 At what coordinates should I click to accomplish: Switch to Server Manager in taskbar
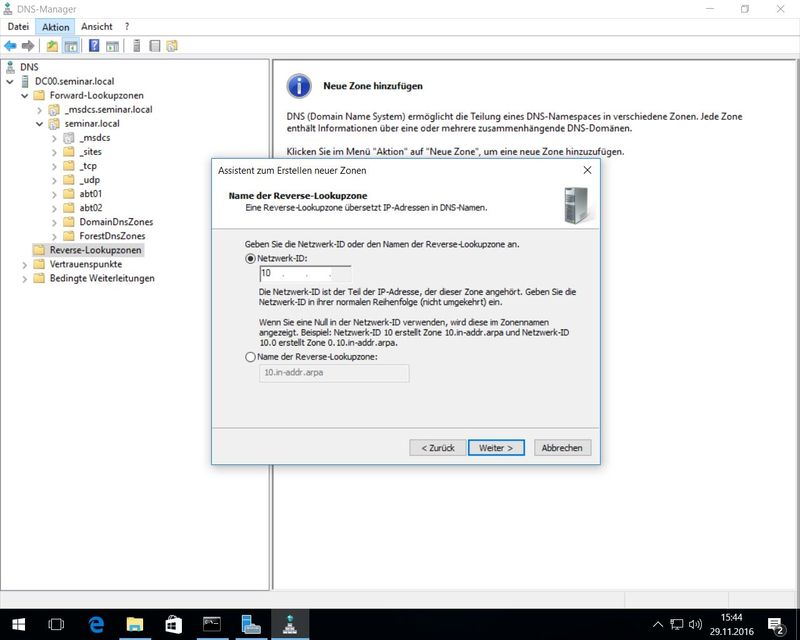coord(251,624)
